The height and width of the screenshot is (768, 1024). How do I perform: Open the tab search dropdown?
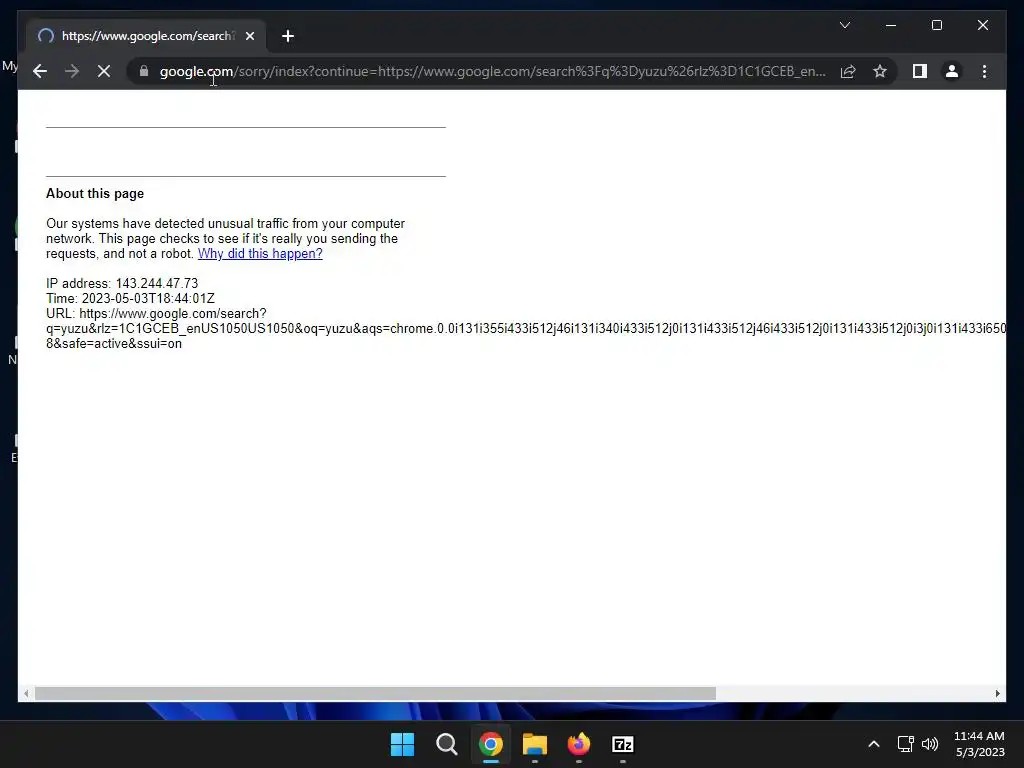tap(844, 25)
